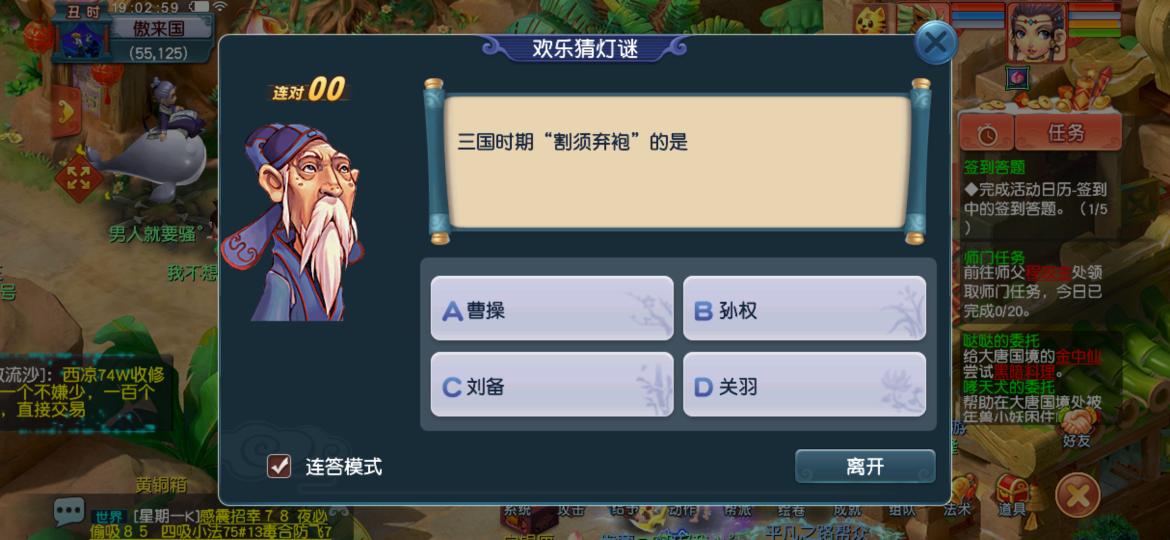Expand the red left-side arrow panel

click(66, 111)
